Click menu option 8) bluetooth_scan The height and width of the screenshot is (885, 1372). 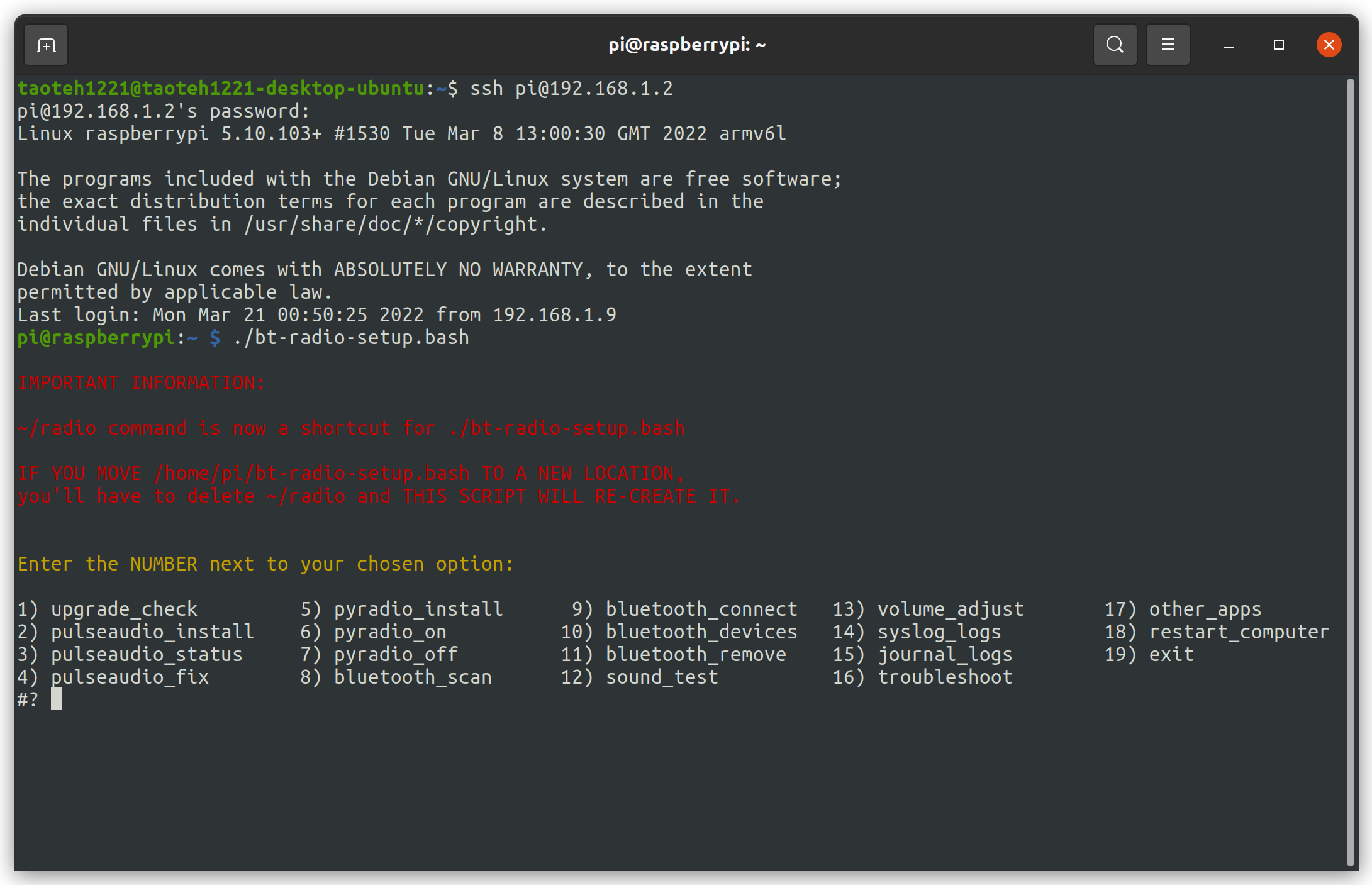tap(396, 677)
